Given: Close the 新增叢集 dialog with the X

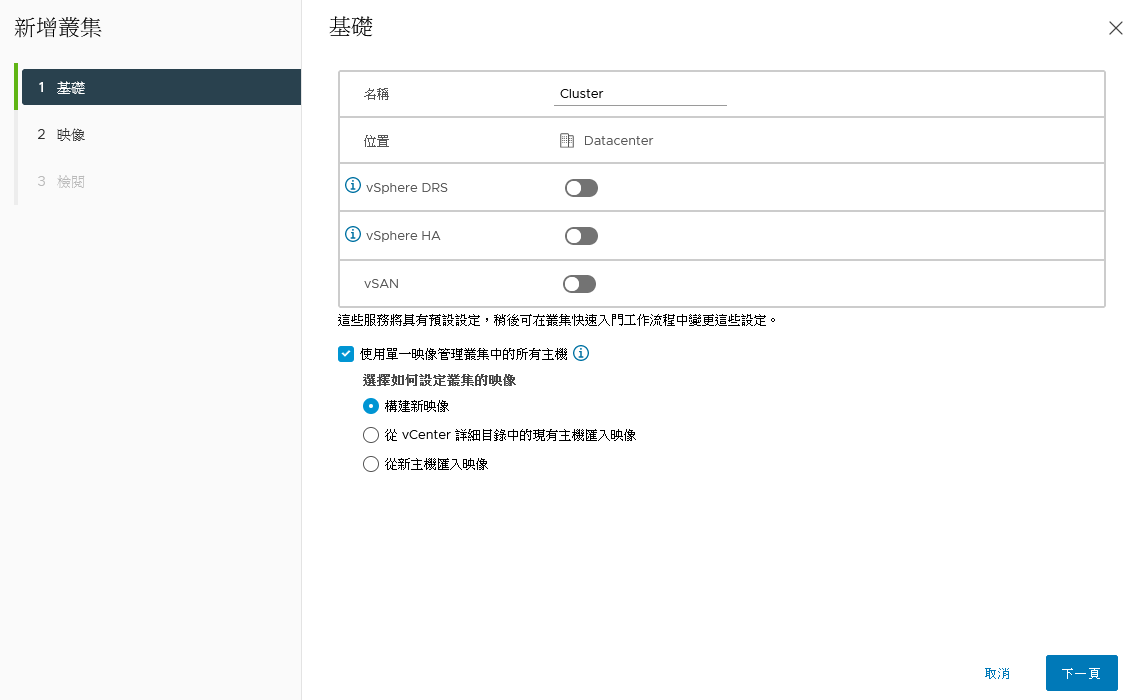Looking at the screenshot, I should coord(1115,28).
